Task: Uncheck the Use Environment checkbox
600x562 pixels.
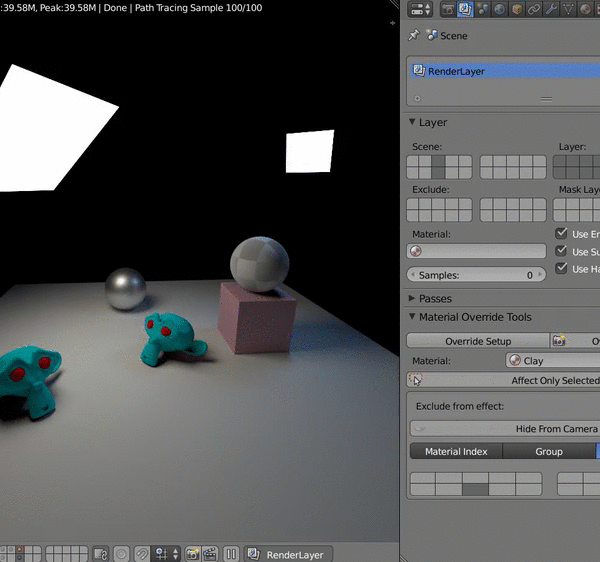Action: (x=561, y=233)
